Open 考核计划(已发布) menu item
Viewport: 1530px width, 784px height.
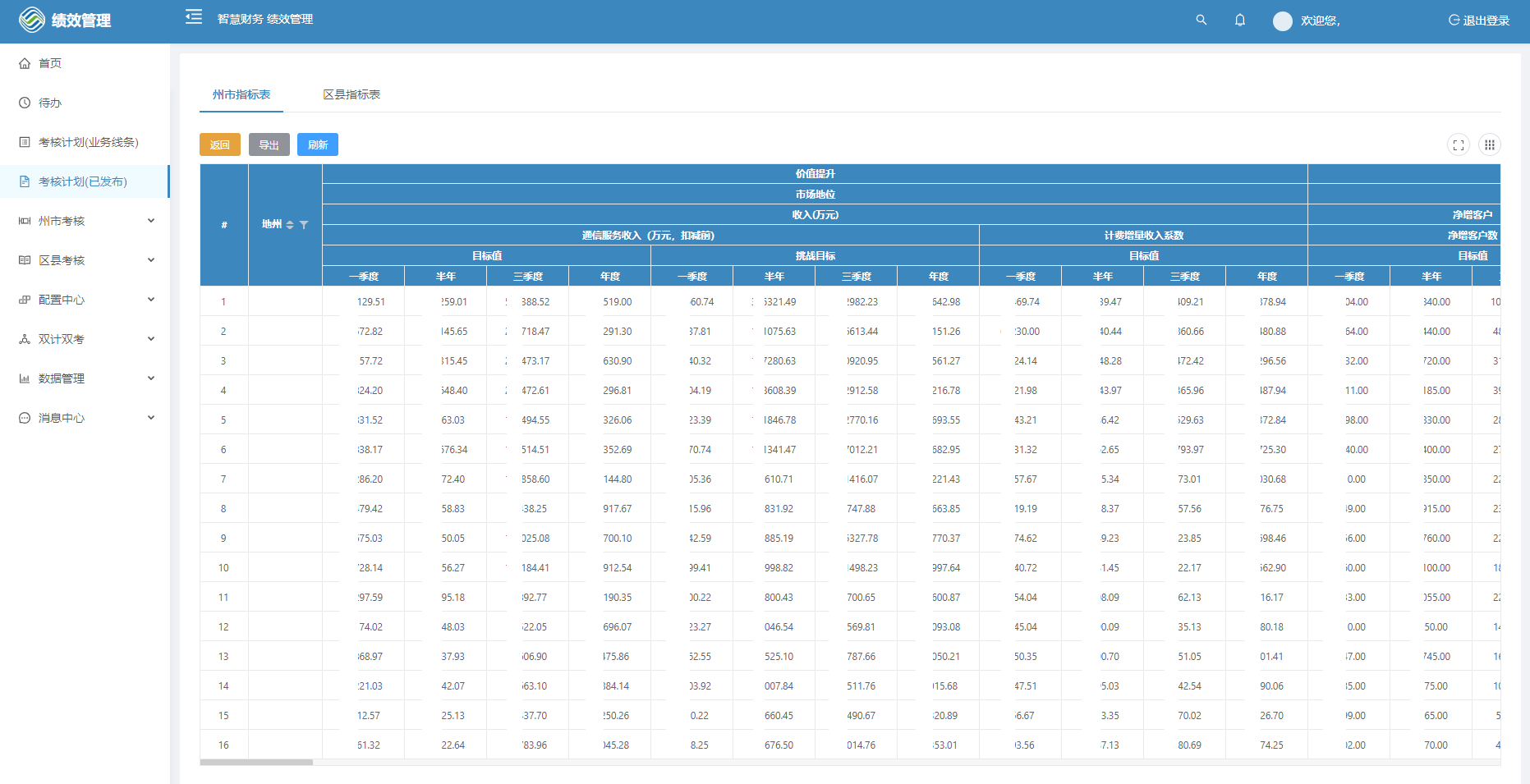[85, 181]
